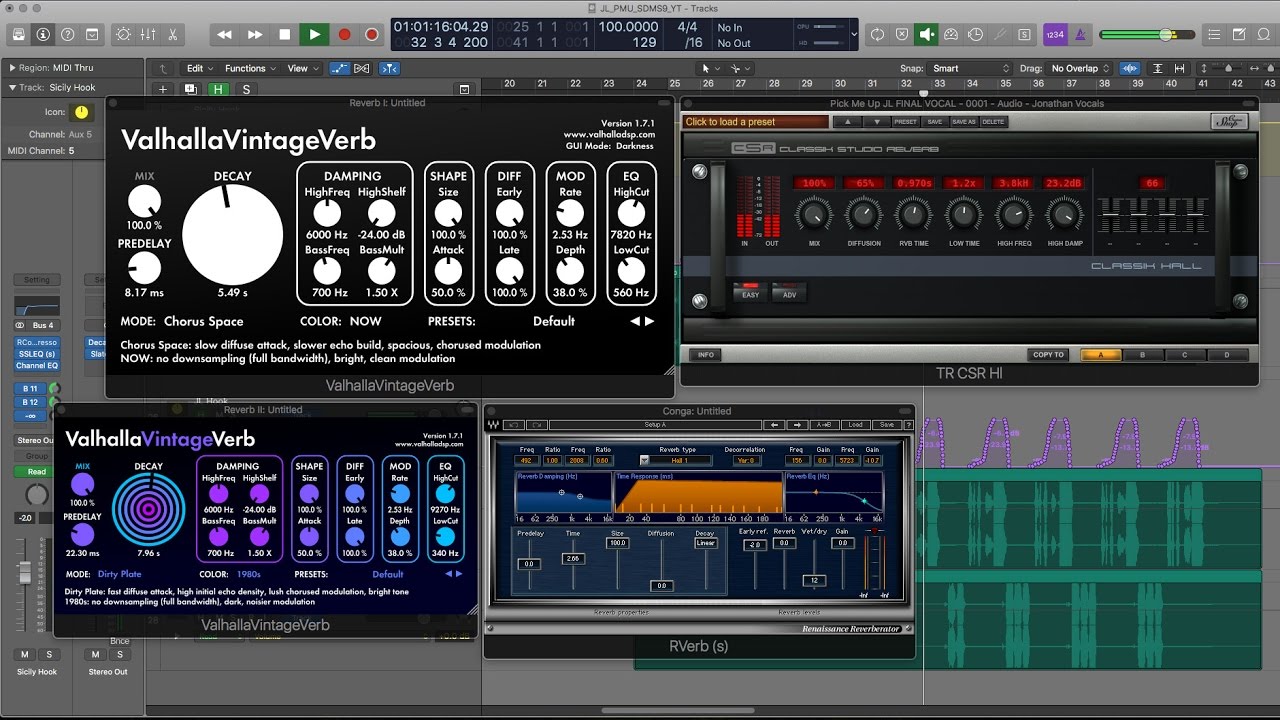The image size is (1280, 720).
Task: Click the MODE Dirty Plate selector in Reverb II
Action: pos(121,574)
